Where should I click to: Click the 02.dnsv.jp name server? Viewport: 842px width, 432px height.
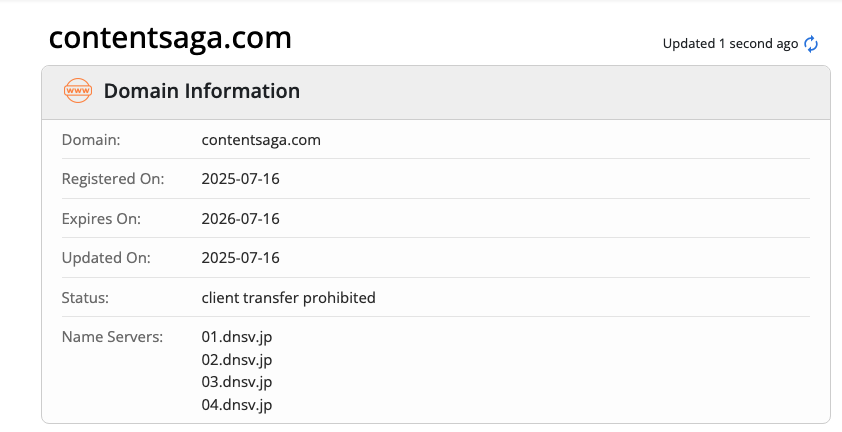pos(237,359)
